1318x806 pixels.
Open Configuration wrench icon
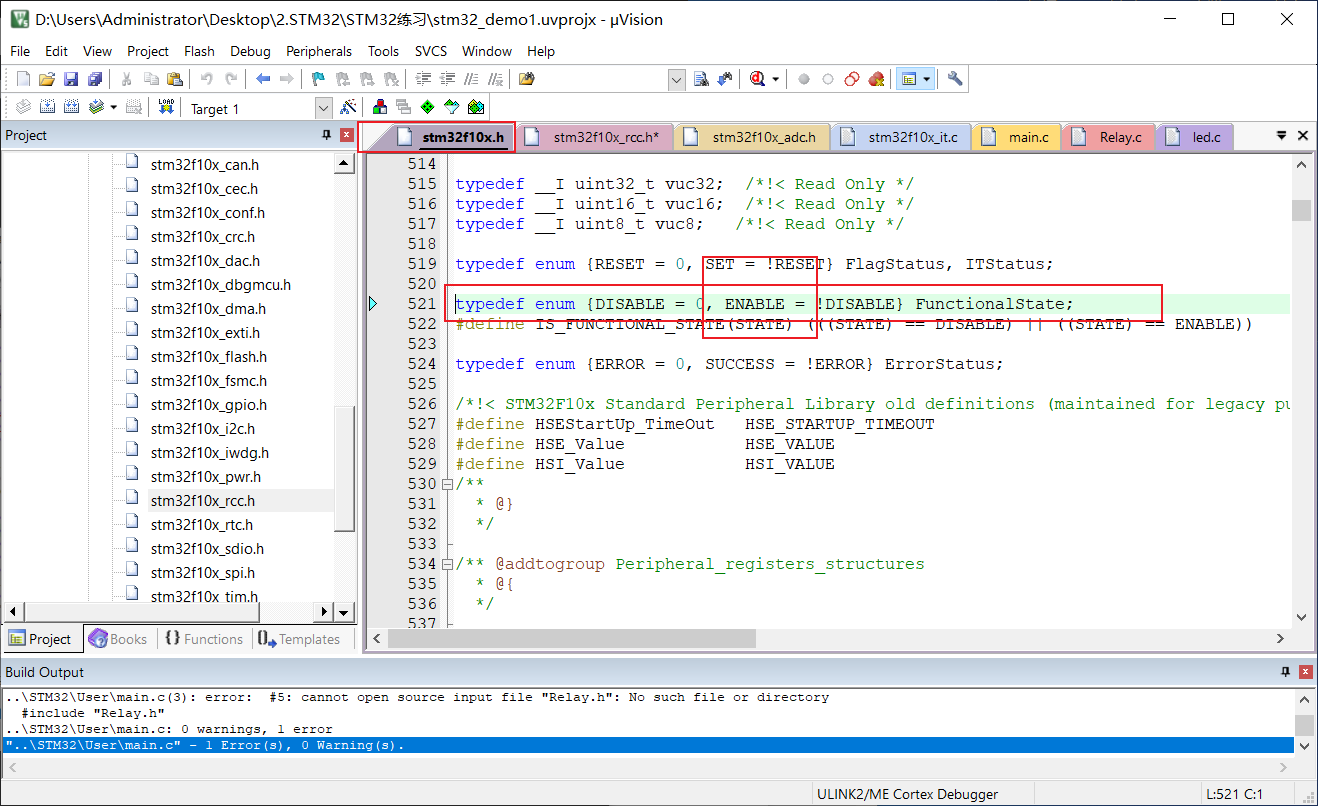pos(955,79)
